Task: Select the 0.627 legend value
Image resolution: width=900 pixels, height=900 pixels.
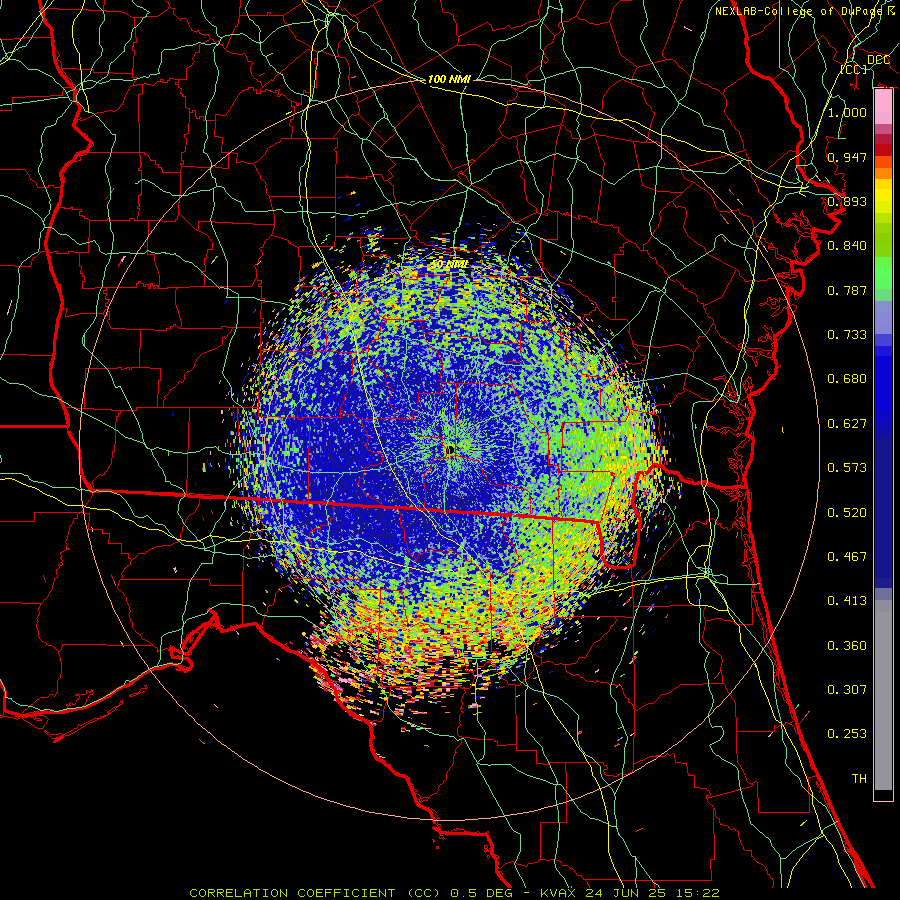Action: 847,424
